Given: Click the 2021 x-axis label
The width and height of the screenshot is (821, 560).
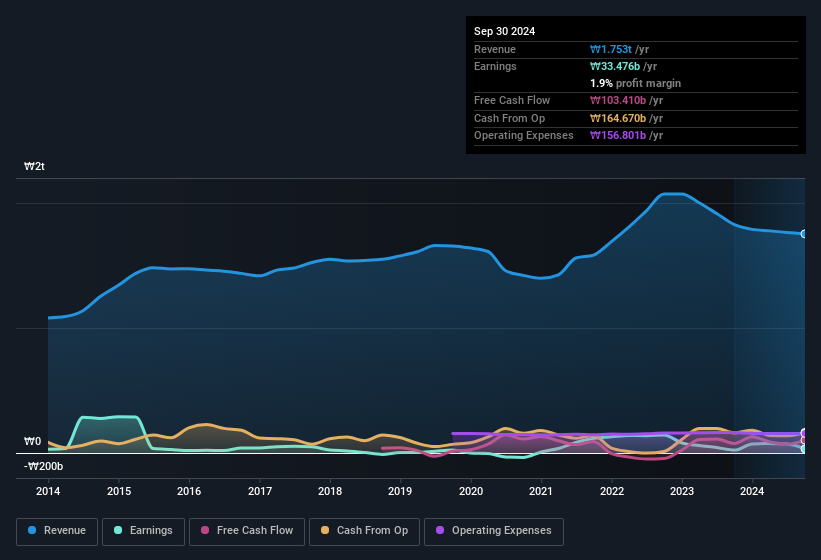Looking at the screenshot, I should [541, 491].
